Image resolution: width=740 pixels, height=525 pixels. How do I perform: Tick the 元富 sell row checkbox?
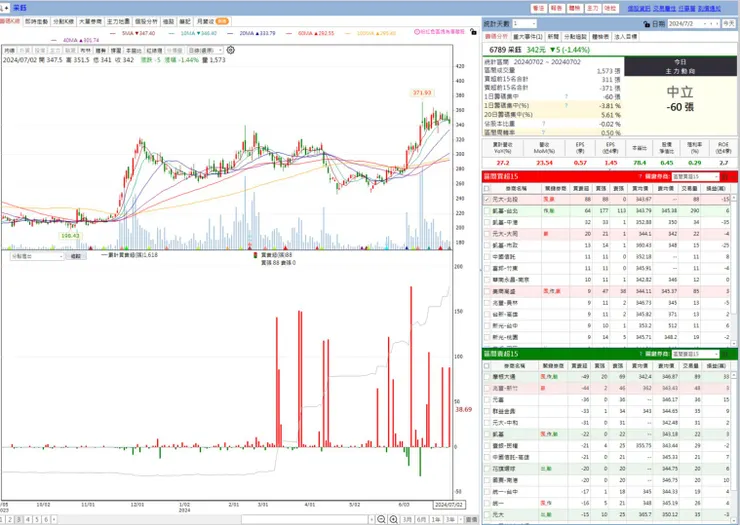pos(487,400)
